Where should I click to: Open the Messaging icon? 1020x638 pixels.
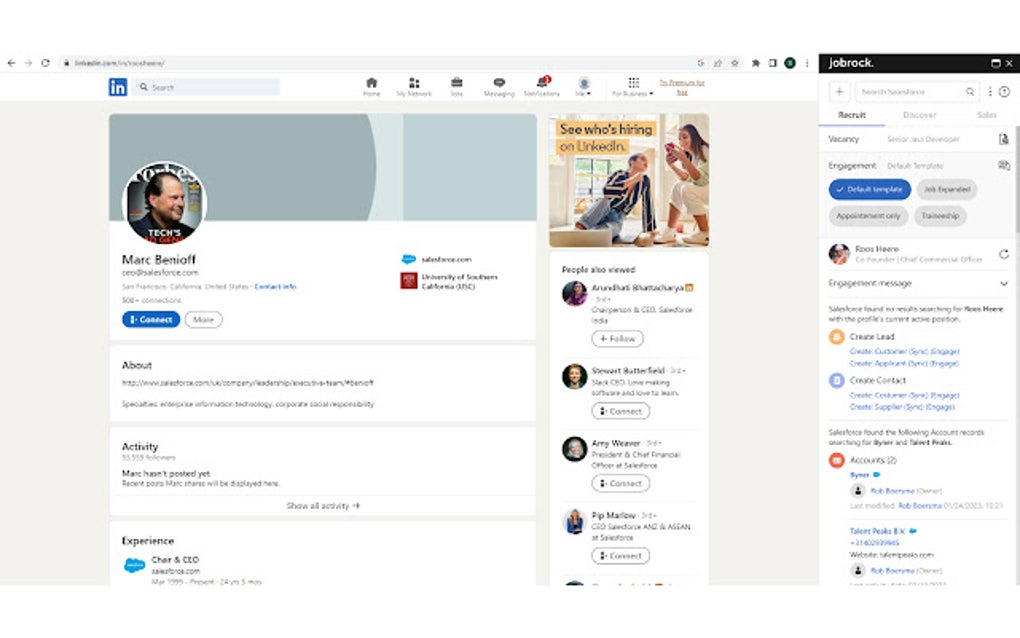[499, 83]
